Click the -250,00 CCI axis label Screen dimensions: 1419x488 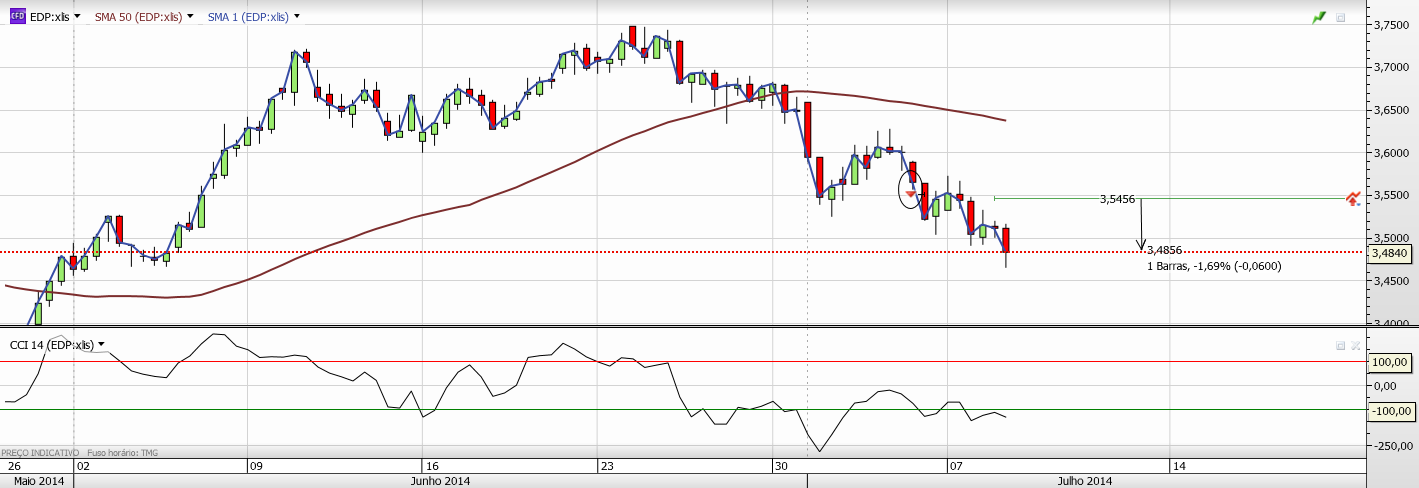[x=1391, y=445]
